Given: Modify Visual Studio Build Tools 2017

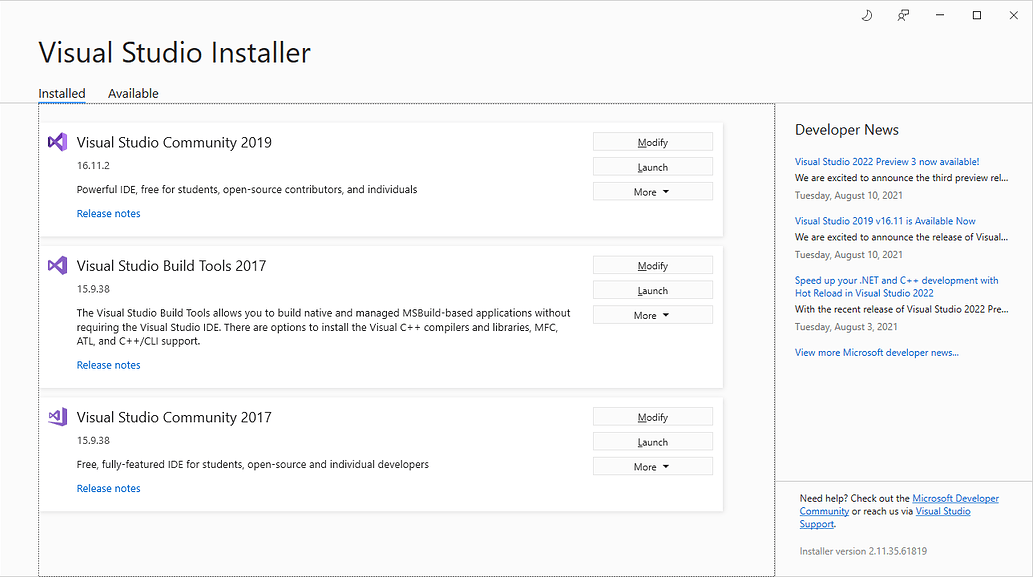Looking at the screenshot, I should tap(653, 265).
